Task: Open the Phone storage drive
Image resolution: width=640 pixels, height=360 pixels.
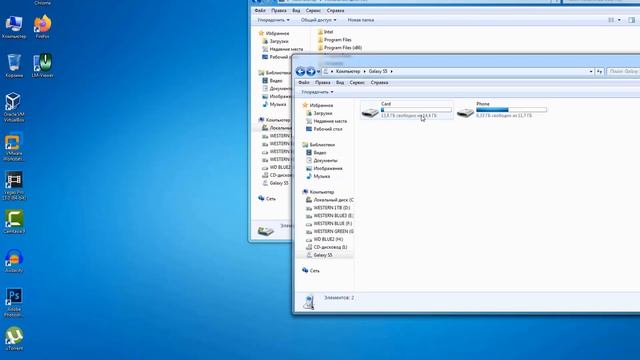Action: pos(502,110)
